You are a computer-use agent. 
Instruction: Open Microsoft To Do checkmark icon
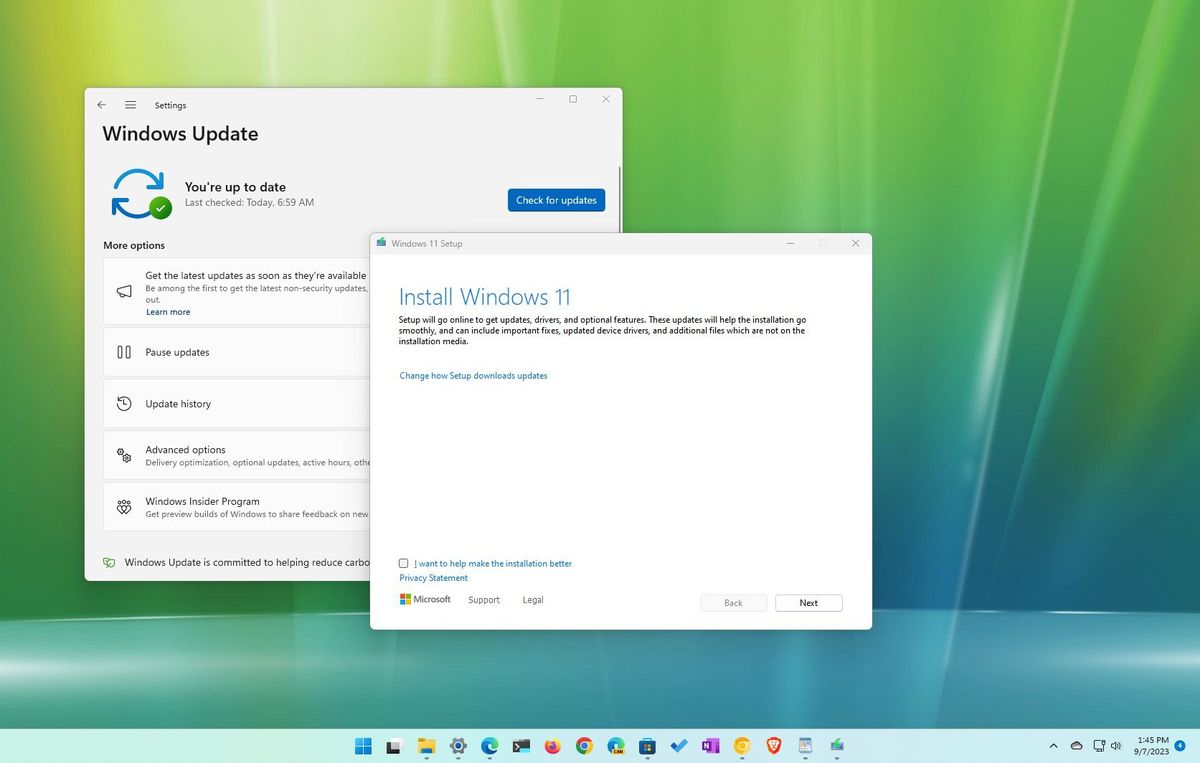click(679, 745)
